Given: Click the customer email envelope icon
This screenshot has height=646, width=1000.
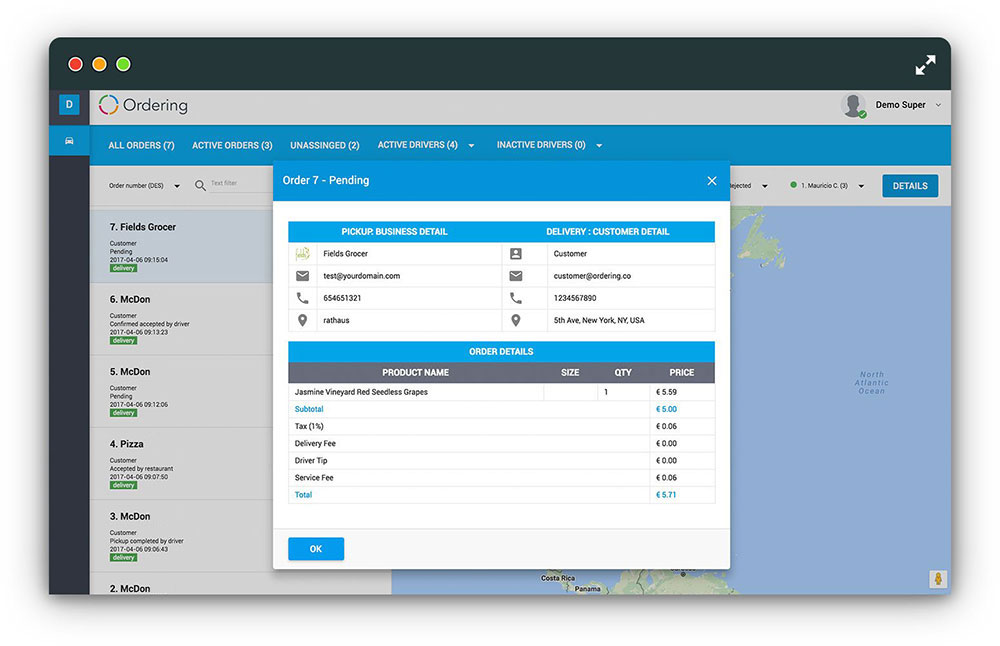Looking at the screenshot, I should point(515,275).
